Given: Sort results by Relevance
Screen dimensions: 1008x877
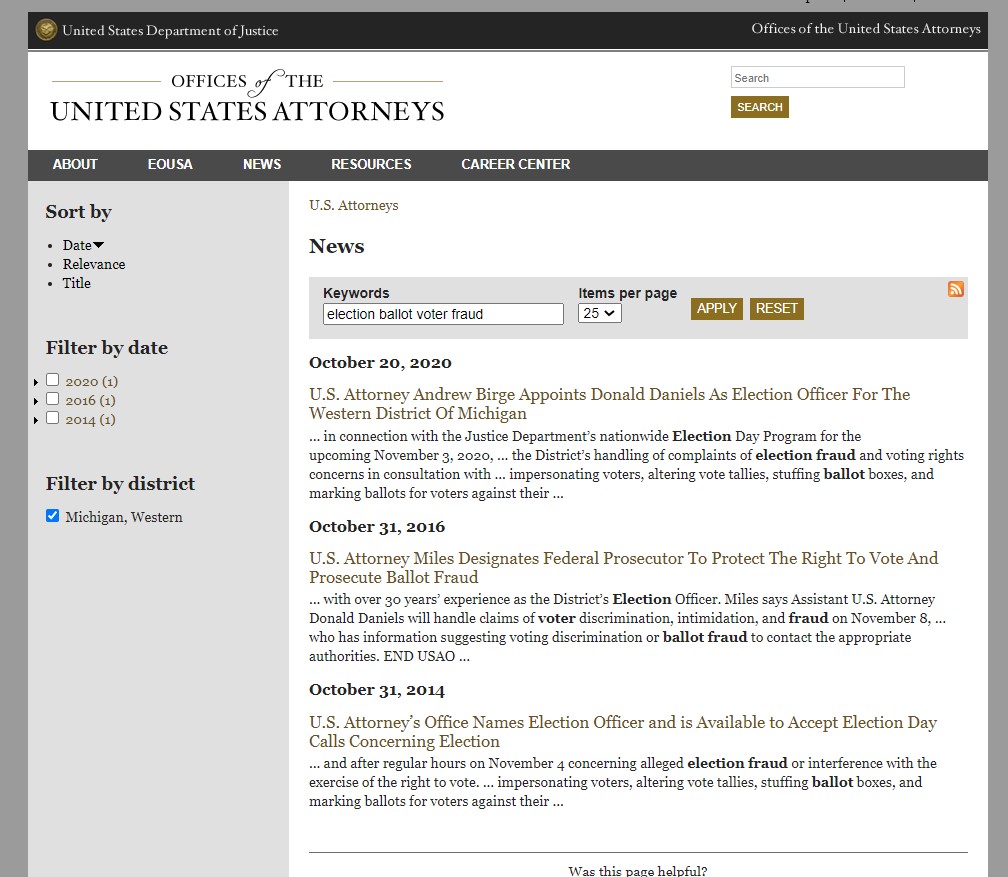Looking at the screenshot, I should point(94,264).
